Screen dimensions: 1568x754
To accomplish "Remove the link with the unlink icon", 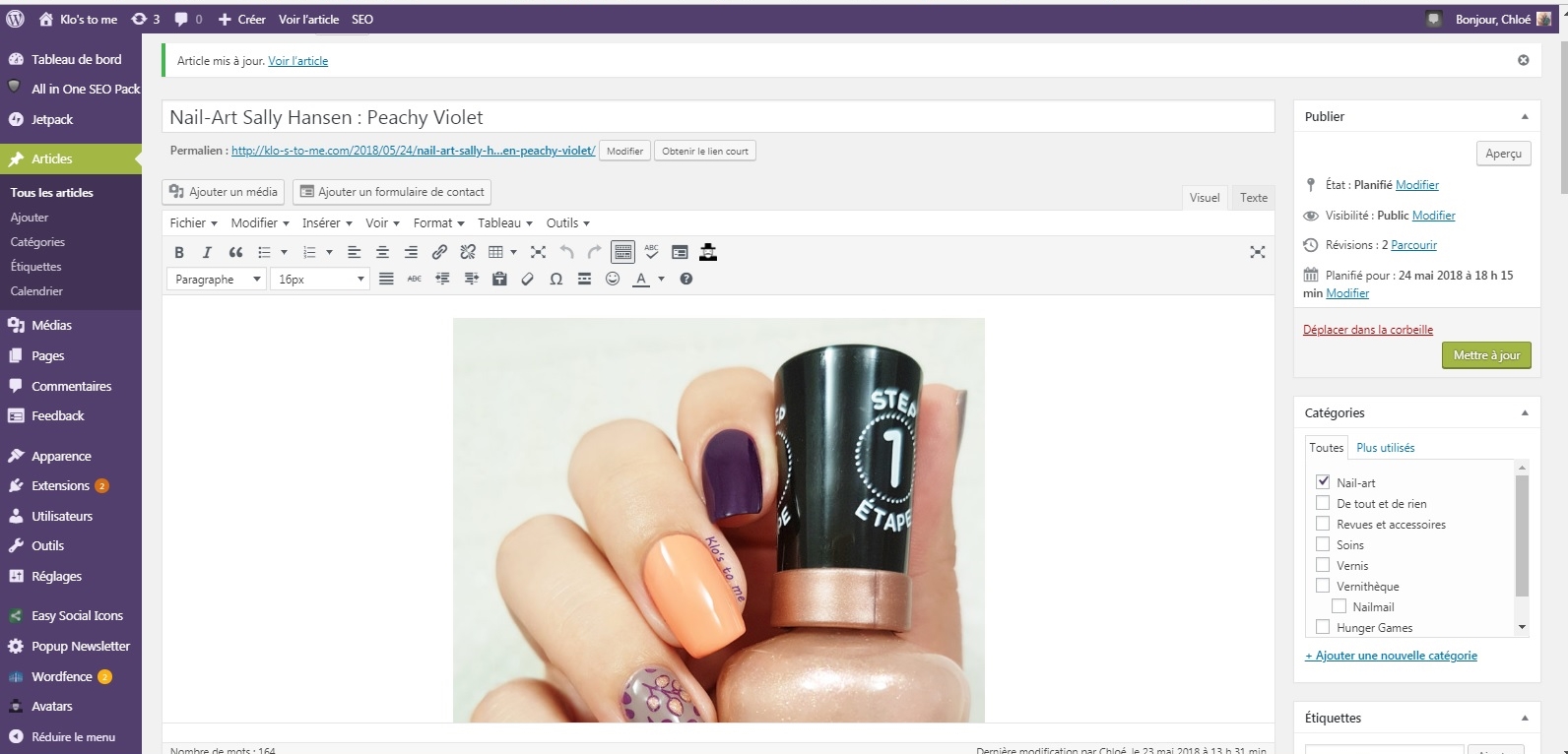I will point(468,253).
